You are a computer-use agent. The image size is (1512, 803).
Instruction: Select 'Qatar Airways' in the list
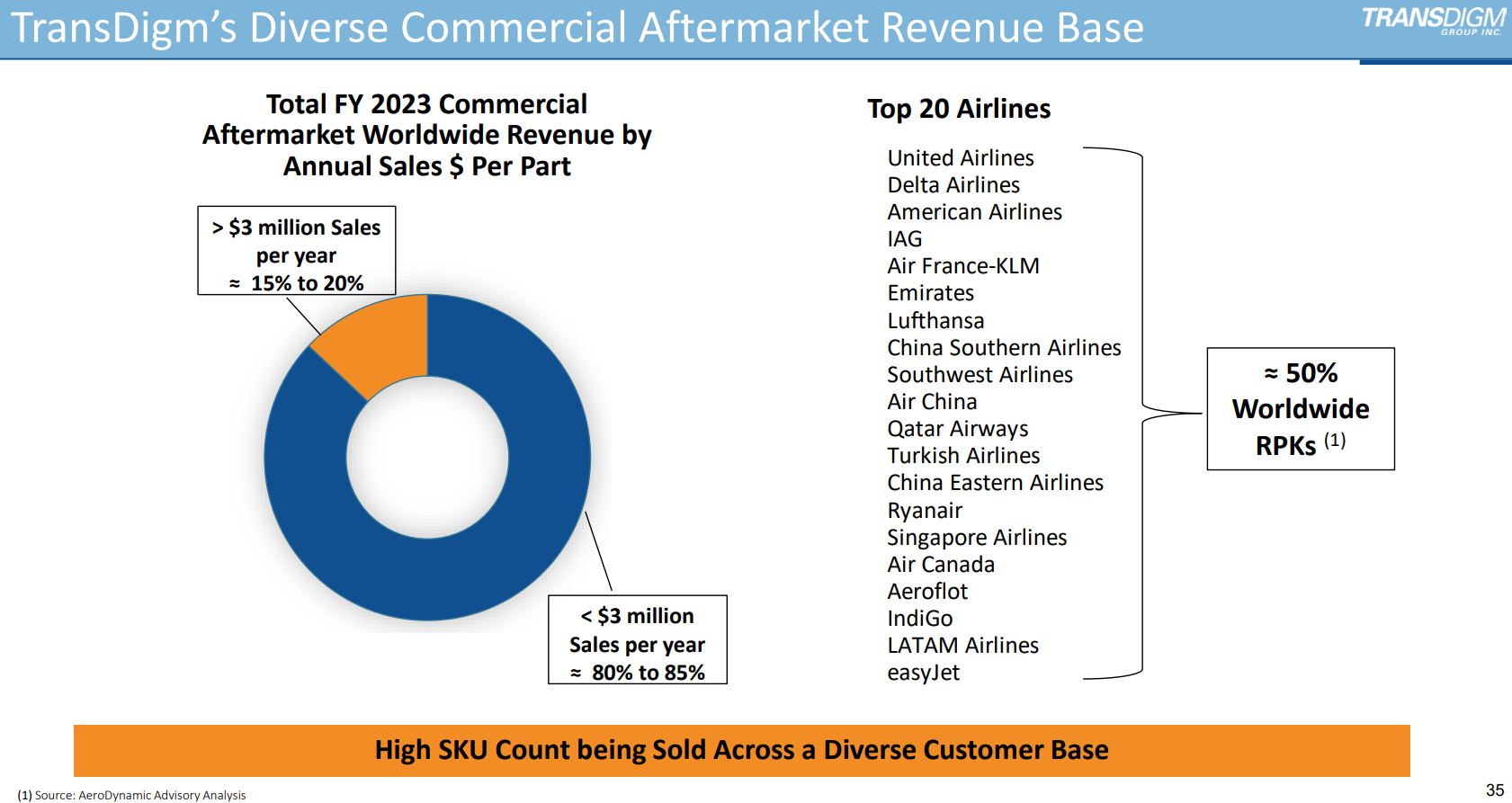pos(958,429)
